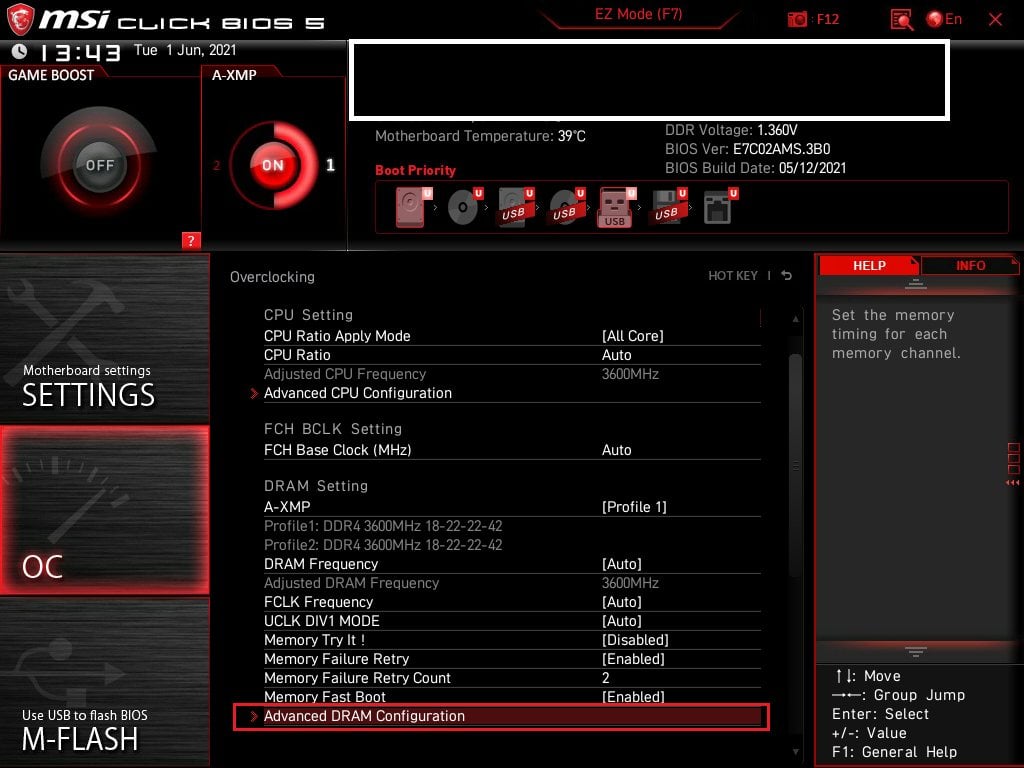The height and width of the screenshot is (768, 1024).
Task: Click the help panel top collapse handle
Action: coord(916,283)
